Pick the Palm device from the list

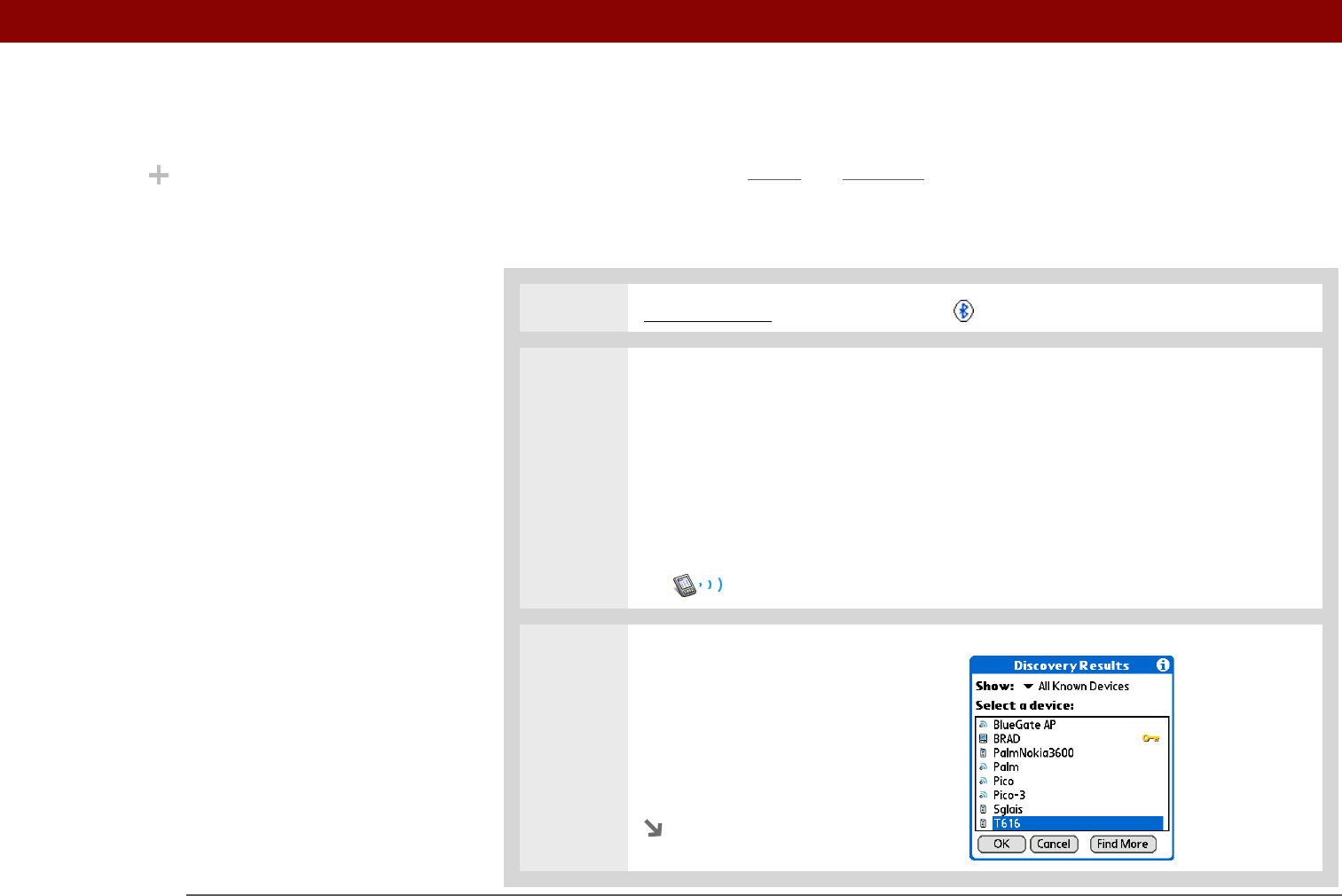click(1006, 767)
